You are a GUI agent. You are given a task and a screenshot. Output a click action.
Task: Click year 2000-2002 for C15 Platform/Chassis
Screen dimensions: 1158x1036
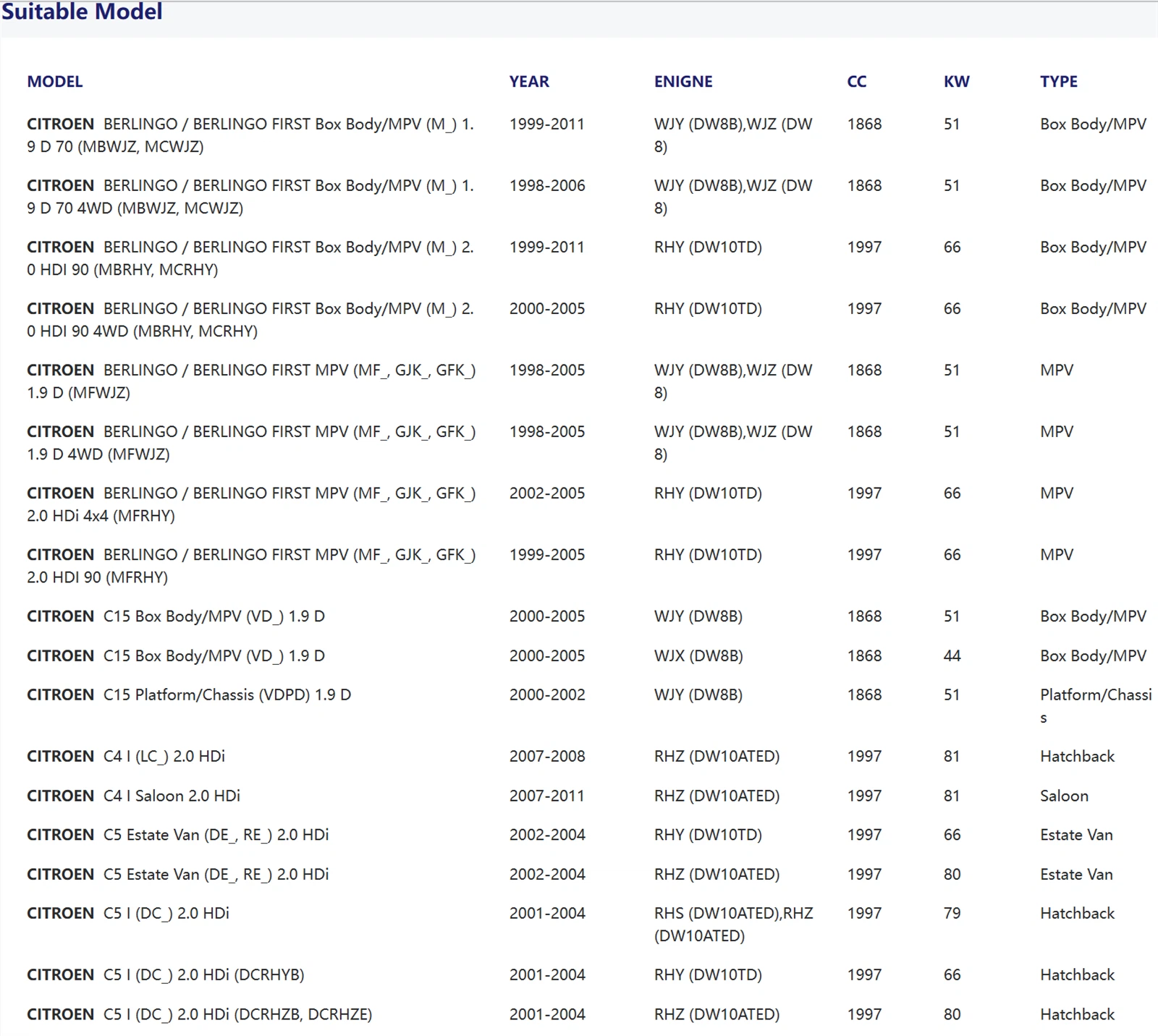tap(547, 695)
